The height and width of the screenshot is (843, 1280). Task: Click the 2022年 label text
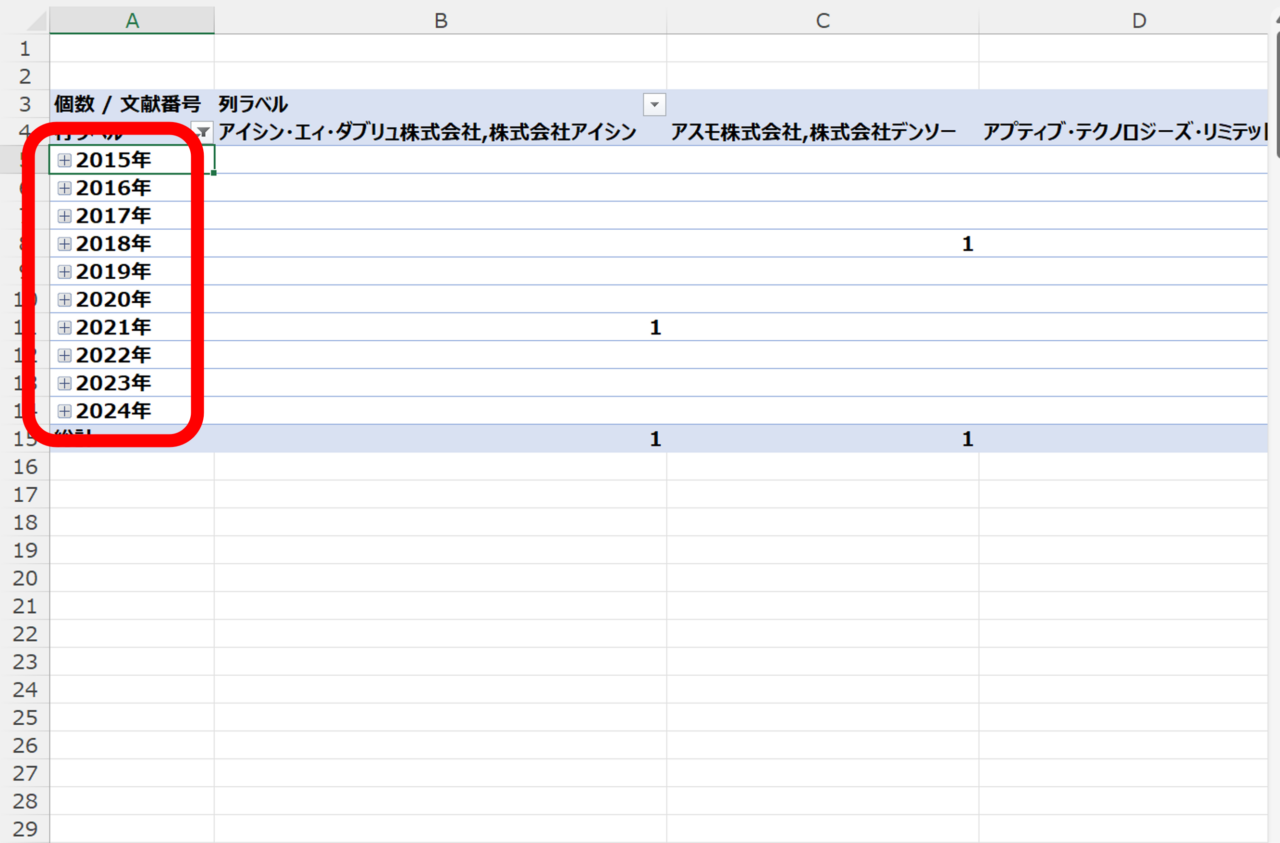113,355
